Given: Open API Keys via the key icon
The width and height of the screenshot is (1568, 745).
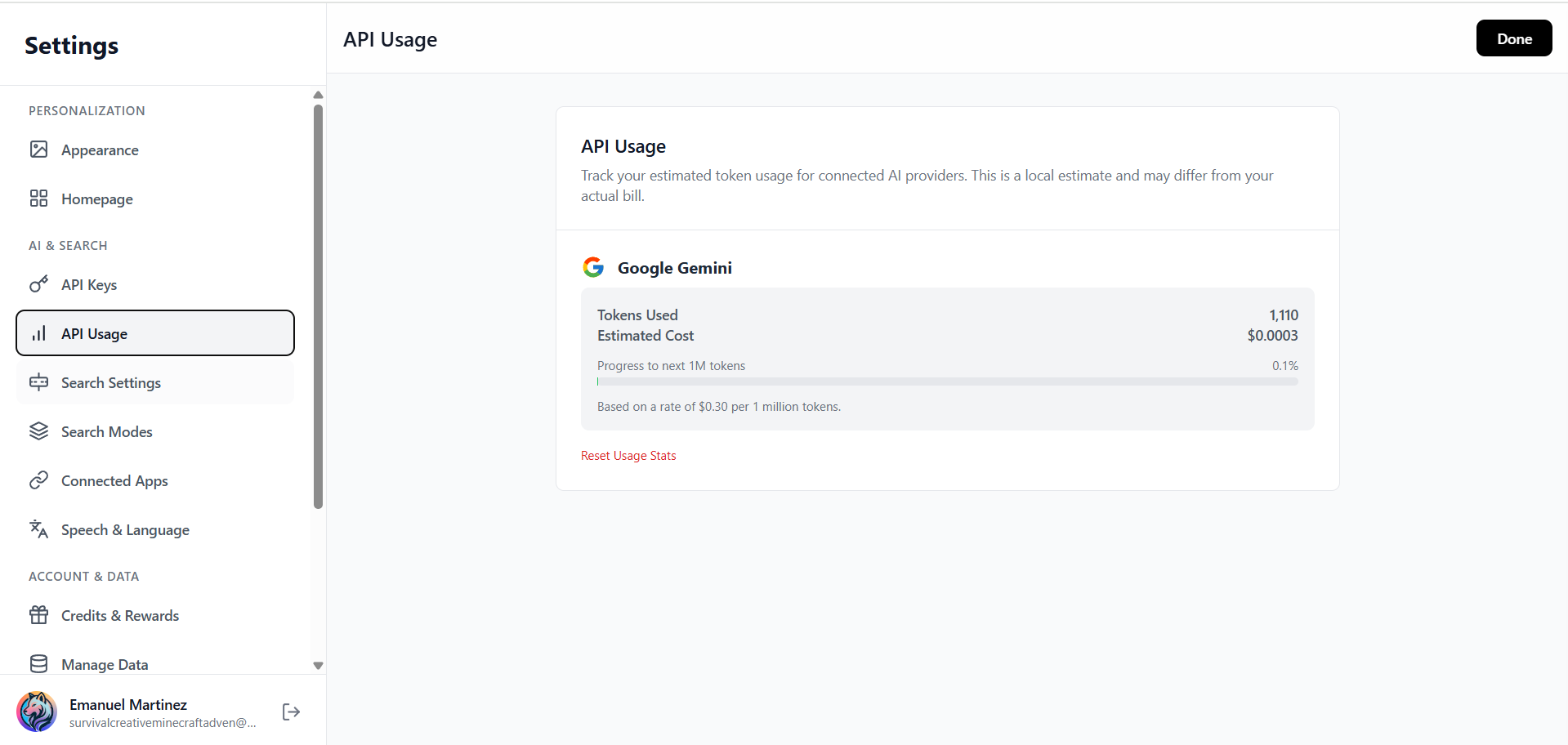Looking at the screenshot, I should pos(39,284).
